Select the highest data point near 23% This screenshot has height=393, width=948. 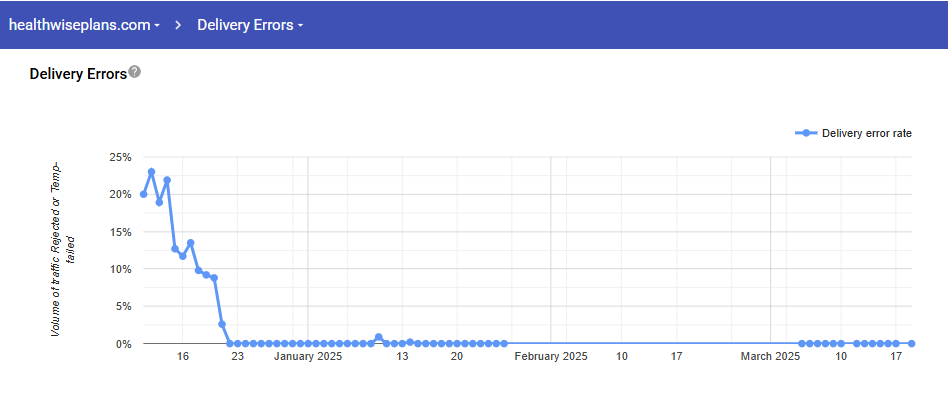151,172
